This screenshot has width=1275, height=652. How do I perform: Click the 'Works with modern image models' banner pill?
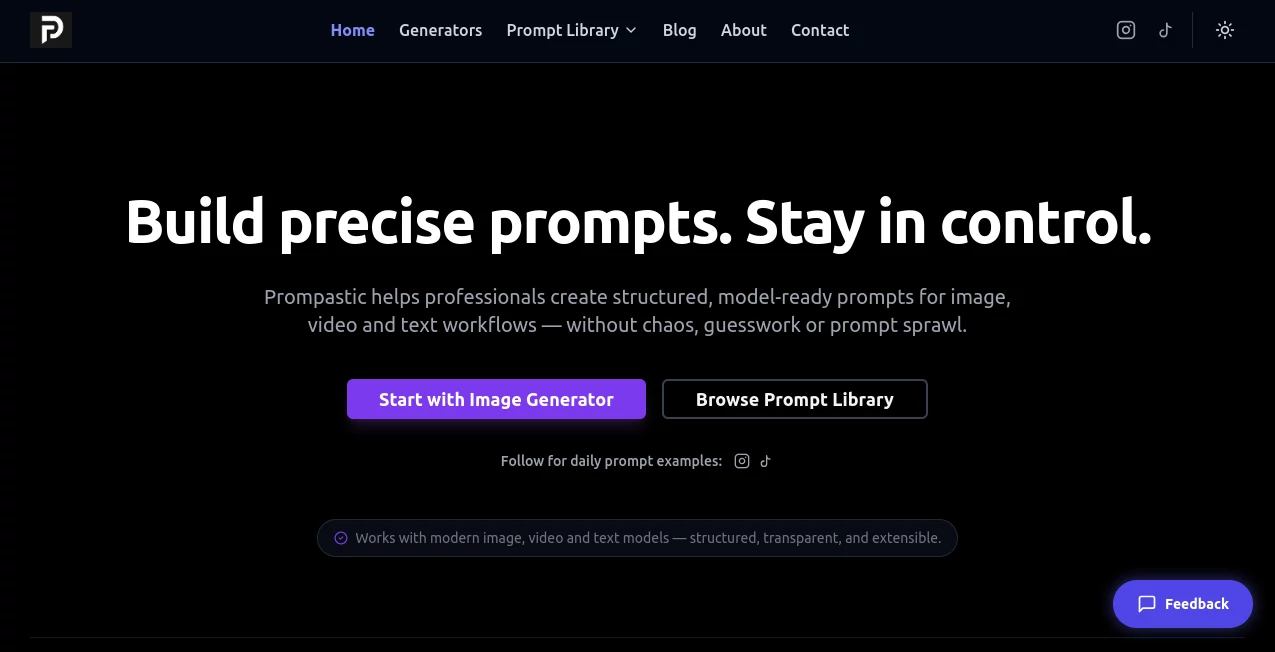637,538
